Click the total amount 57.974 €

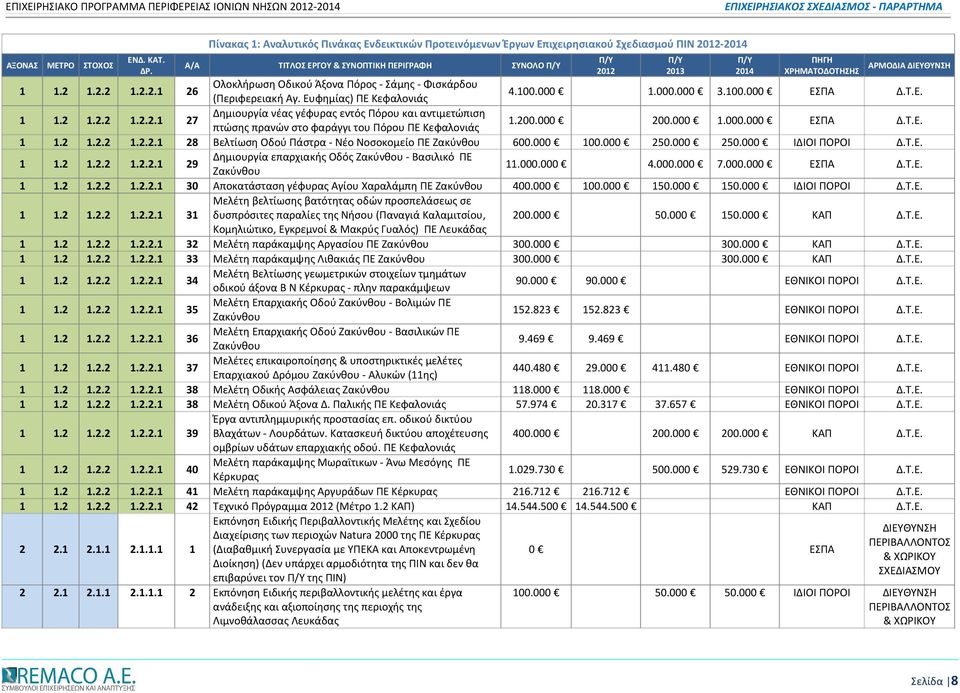click(536, 405)
